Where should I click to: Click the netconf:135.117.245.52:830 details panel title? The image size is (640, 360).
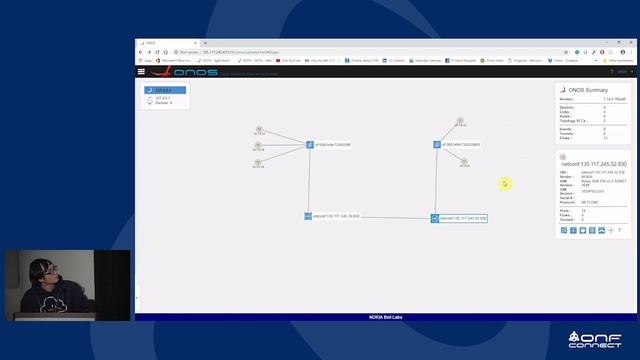point(594,164)
